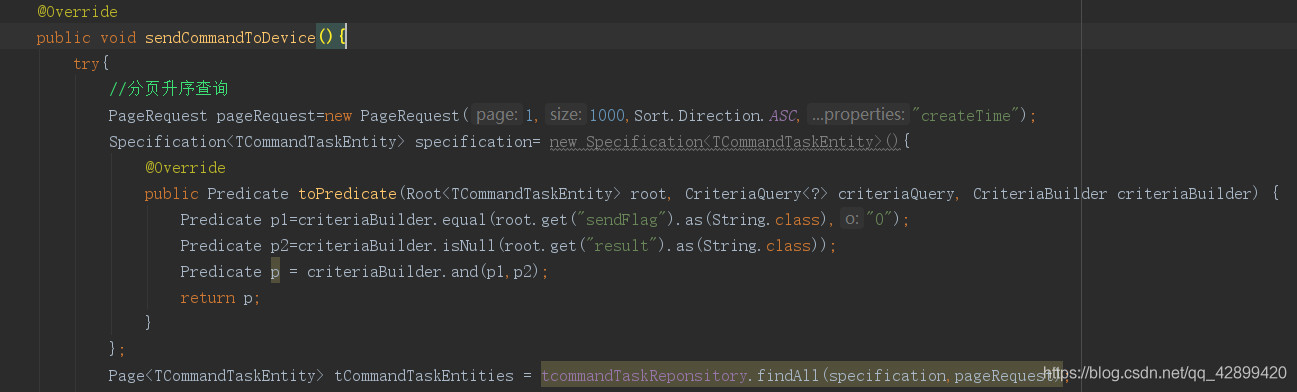Click 'Page<TCommandTaskEntity>' type on last line

217,375
